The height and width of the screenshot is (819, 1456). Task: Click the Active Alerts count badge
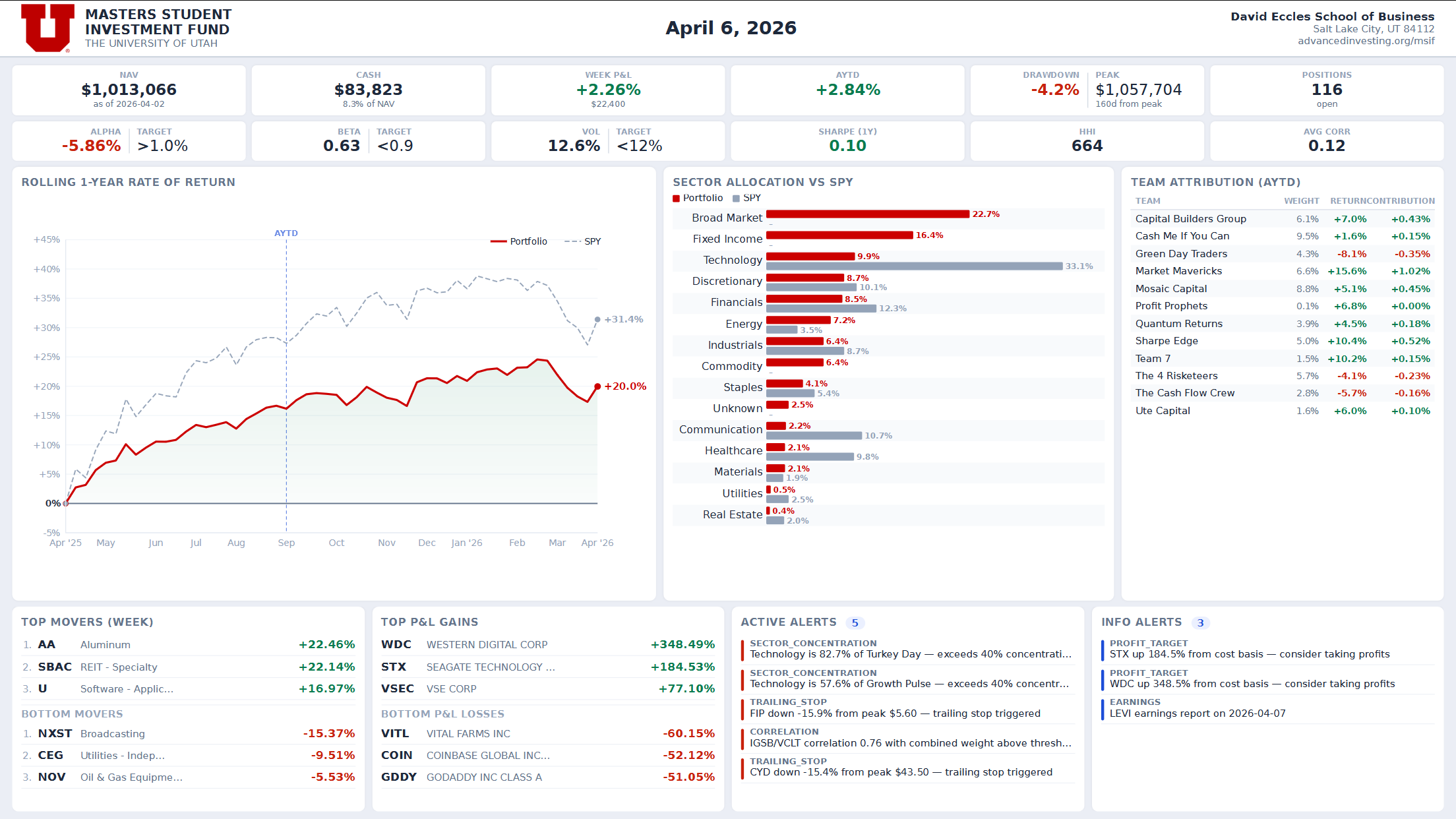tap(855, 623)
